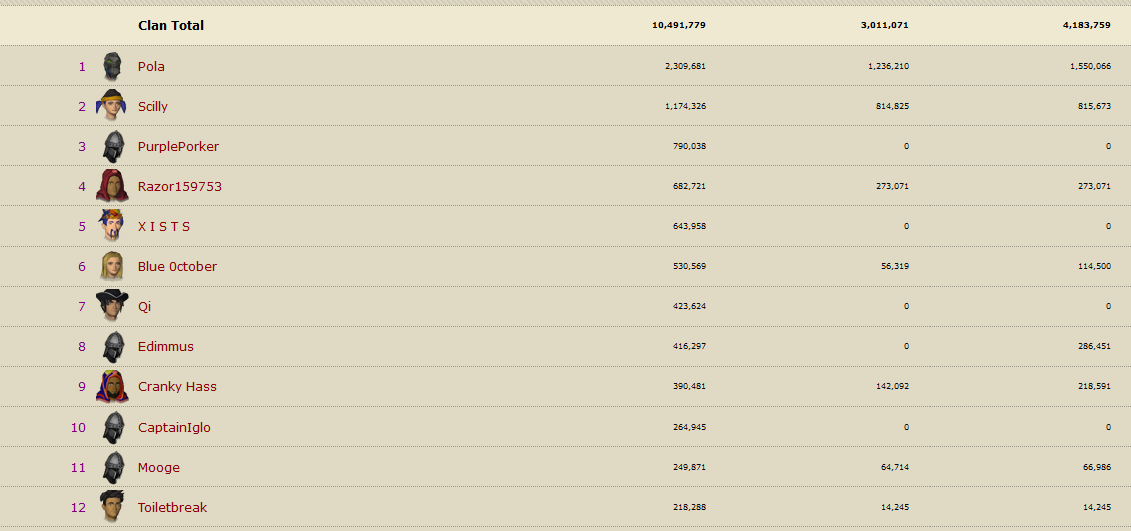Open the Edimmus player name link
1131x531 pixels.
click(166, 346)
